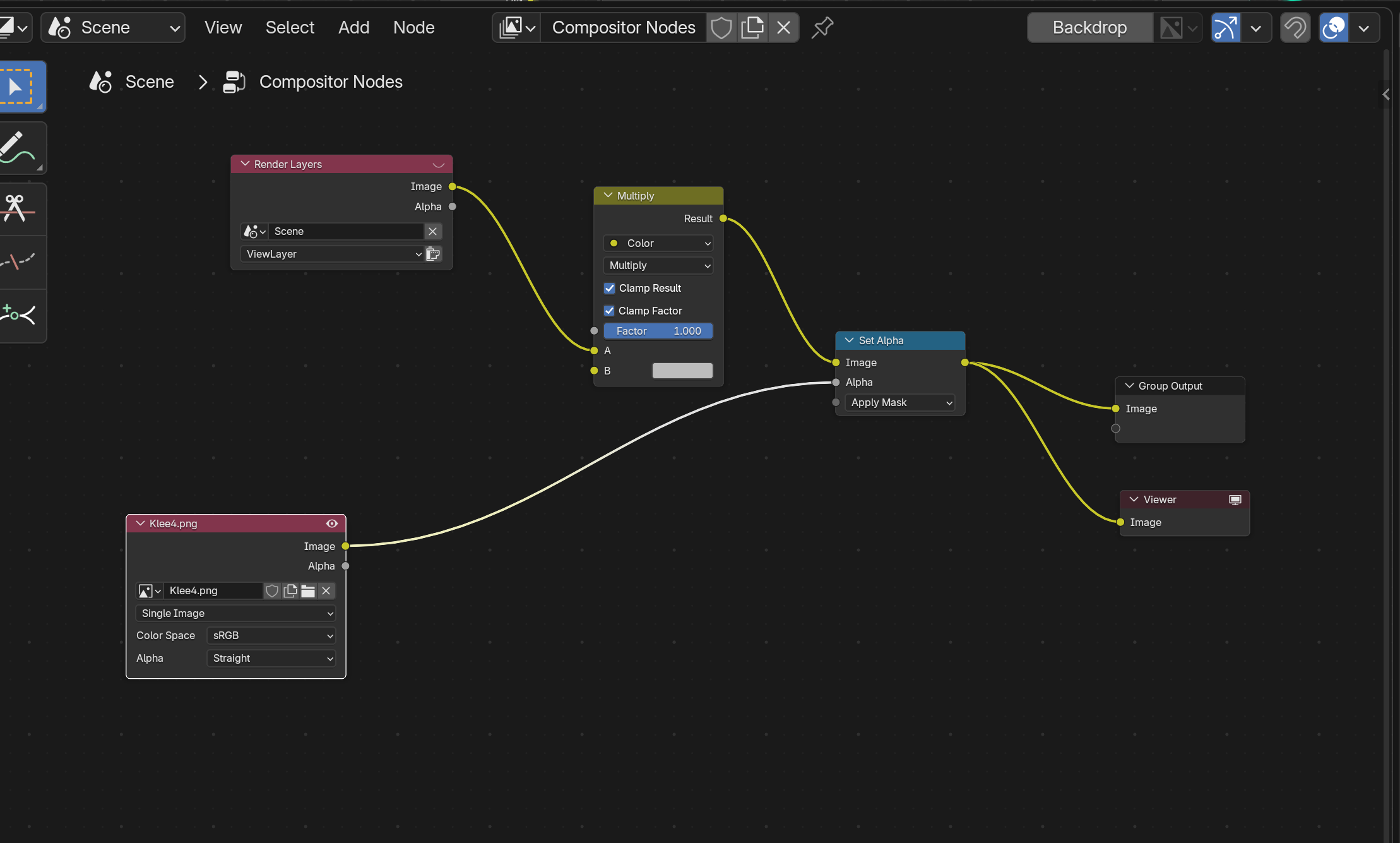This screenshot has width=1400, height=843.
Task: Click the Factor value field
Action: [x=658, y=331]
